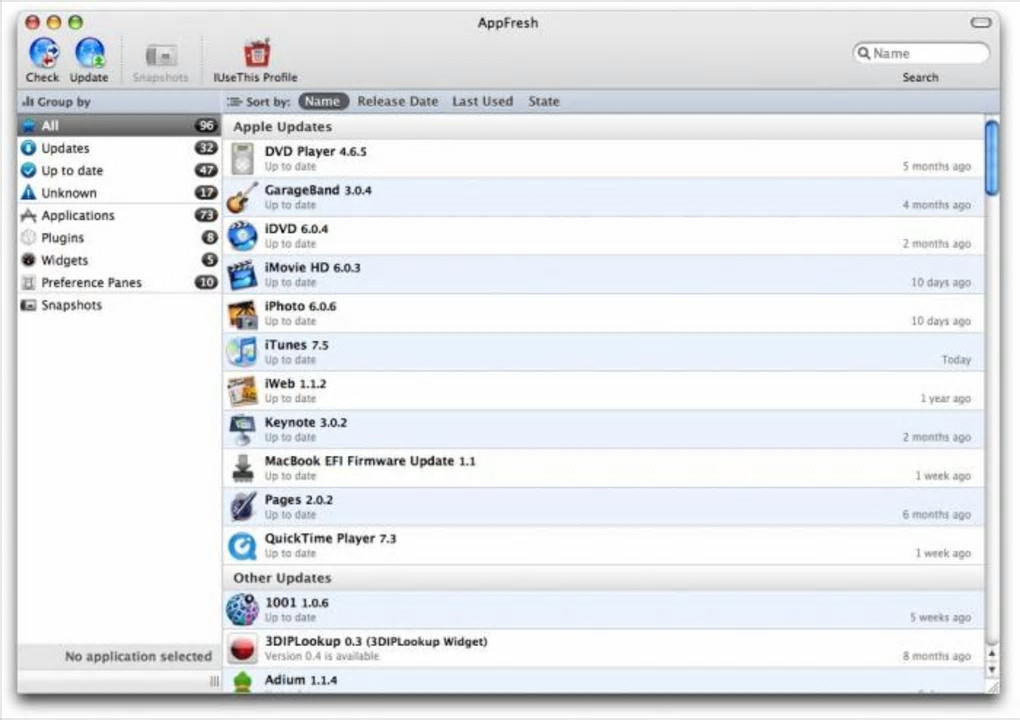Sort the list by Name

(x=323, y=101)
